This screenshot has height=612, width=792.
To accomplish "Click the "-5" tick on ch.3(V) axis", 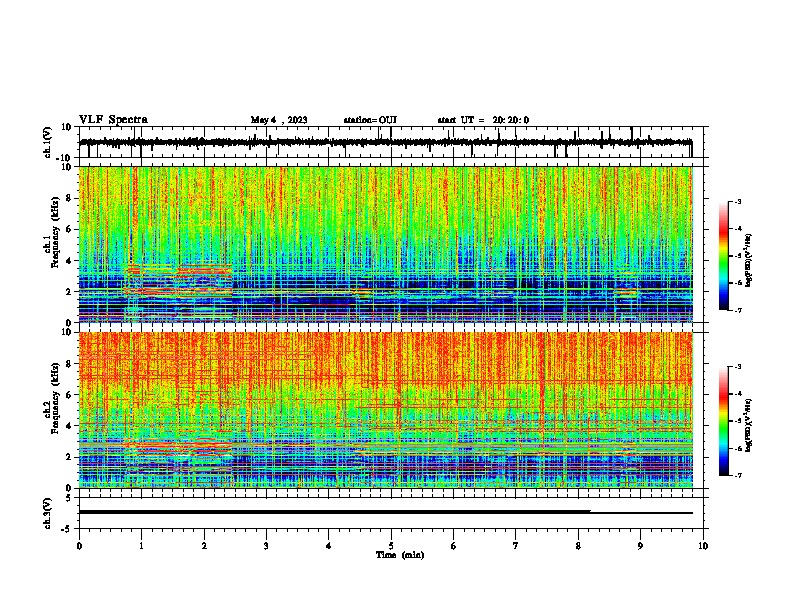I will coord(68,529).
